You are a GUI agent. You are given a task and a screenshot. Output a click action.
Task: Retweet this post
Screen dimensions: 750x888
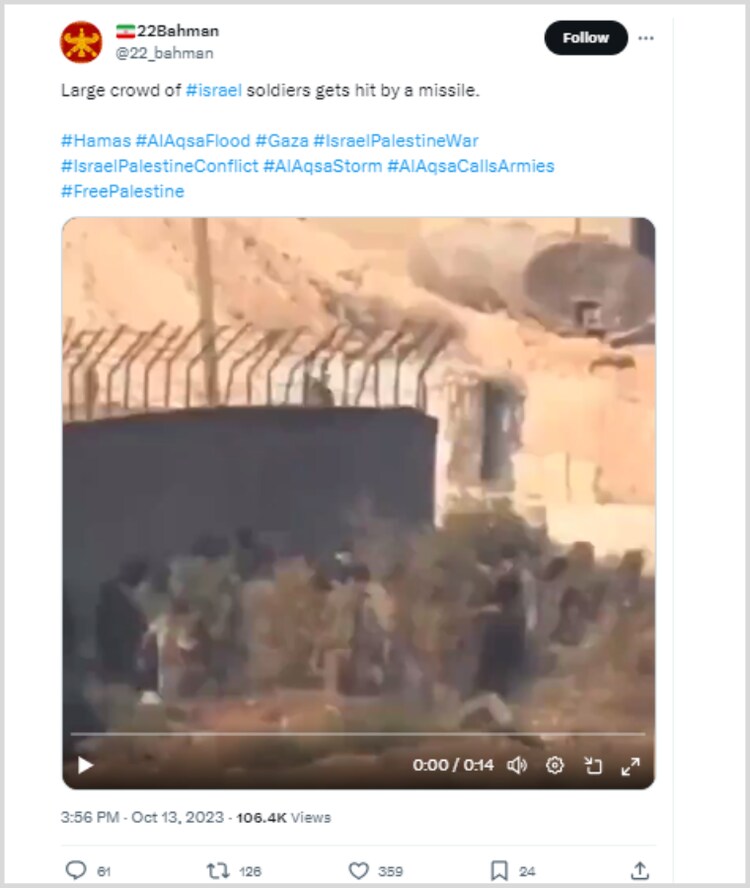[218, 870]
